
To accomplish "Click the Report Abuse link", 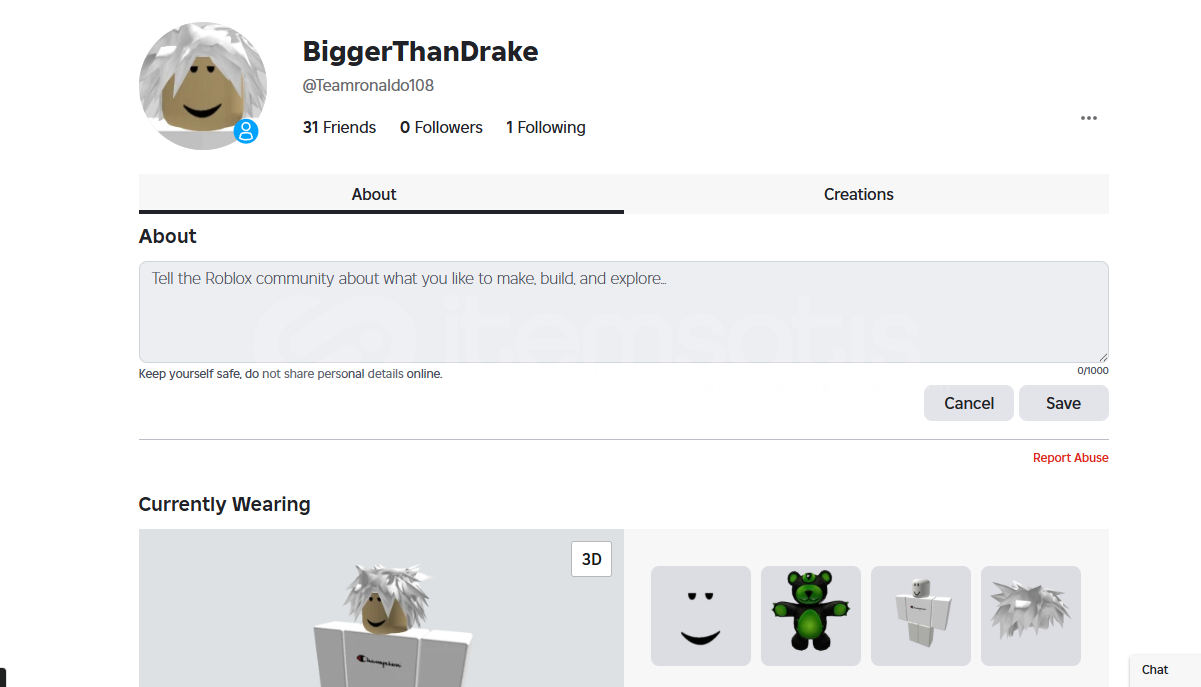I will [x=1070, y=458].
